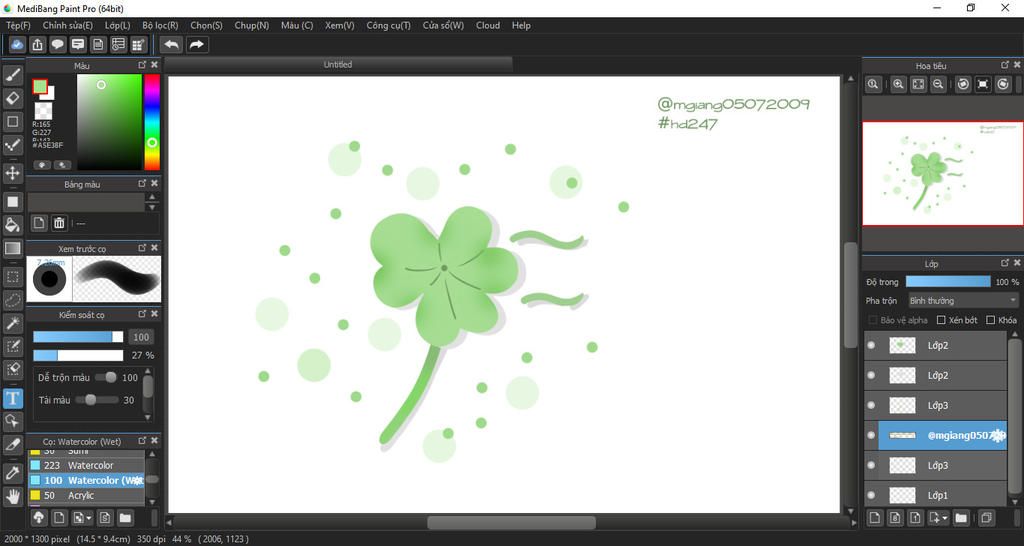The image size is (1024, 546).
Task: Select the rectangular Select tool
Action: click(12, 276)
